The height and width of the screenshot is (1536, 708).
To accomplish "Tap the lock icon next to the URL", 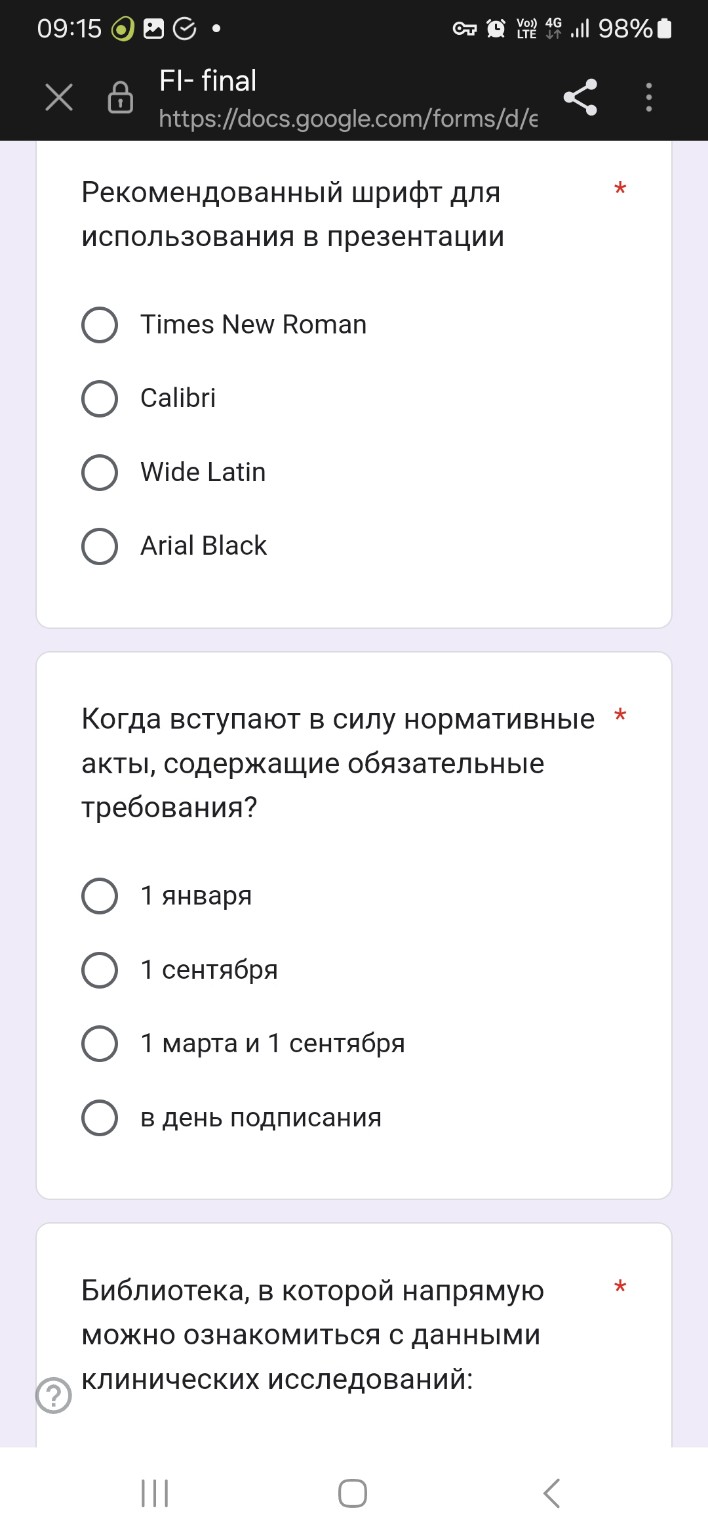I will click(x=118, y=97).
